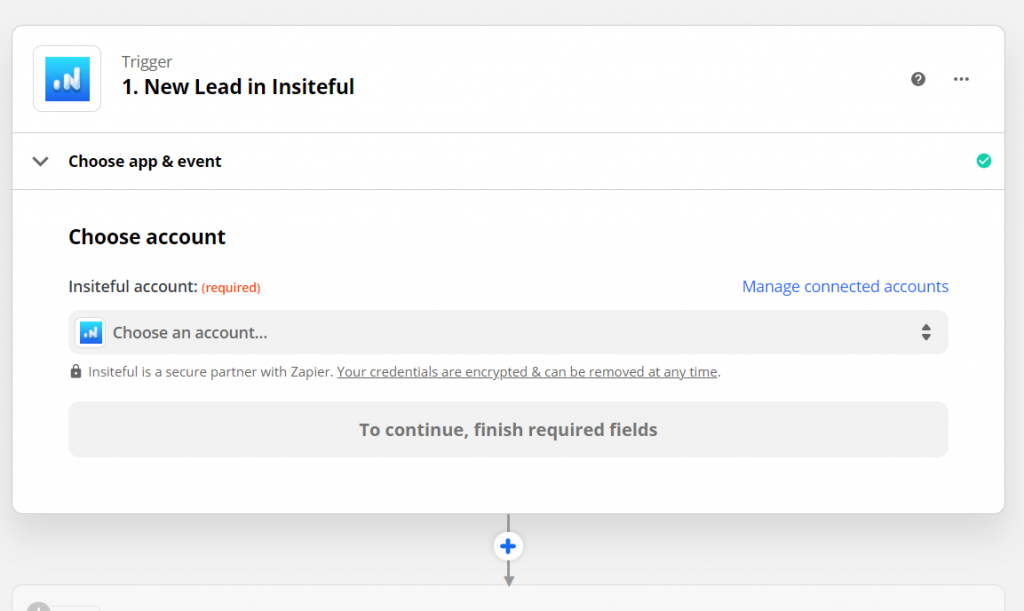Open the help question mark icon

(x=918, y=79)
